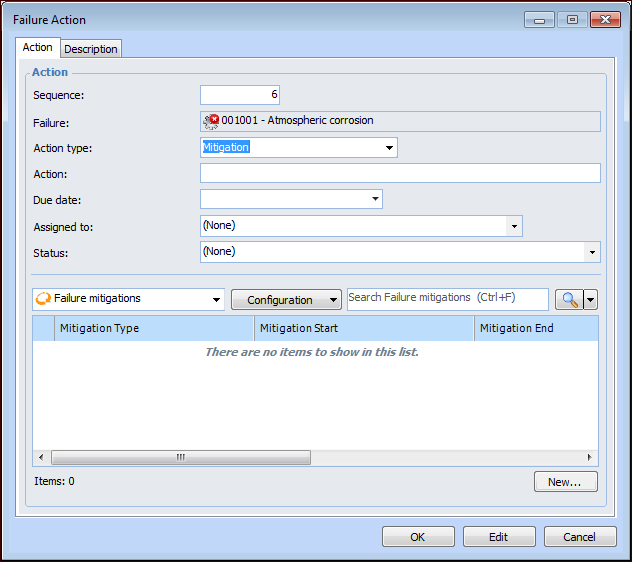This screenshot has height=562, width=632.
Task: Click the Failure field showing Atmospheric corrosion
Action: tap(400, 121)
